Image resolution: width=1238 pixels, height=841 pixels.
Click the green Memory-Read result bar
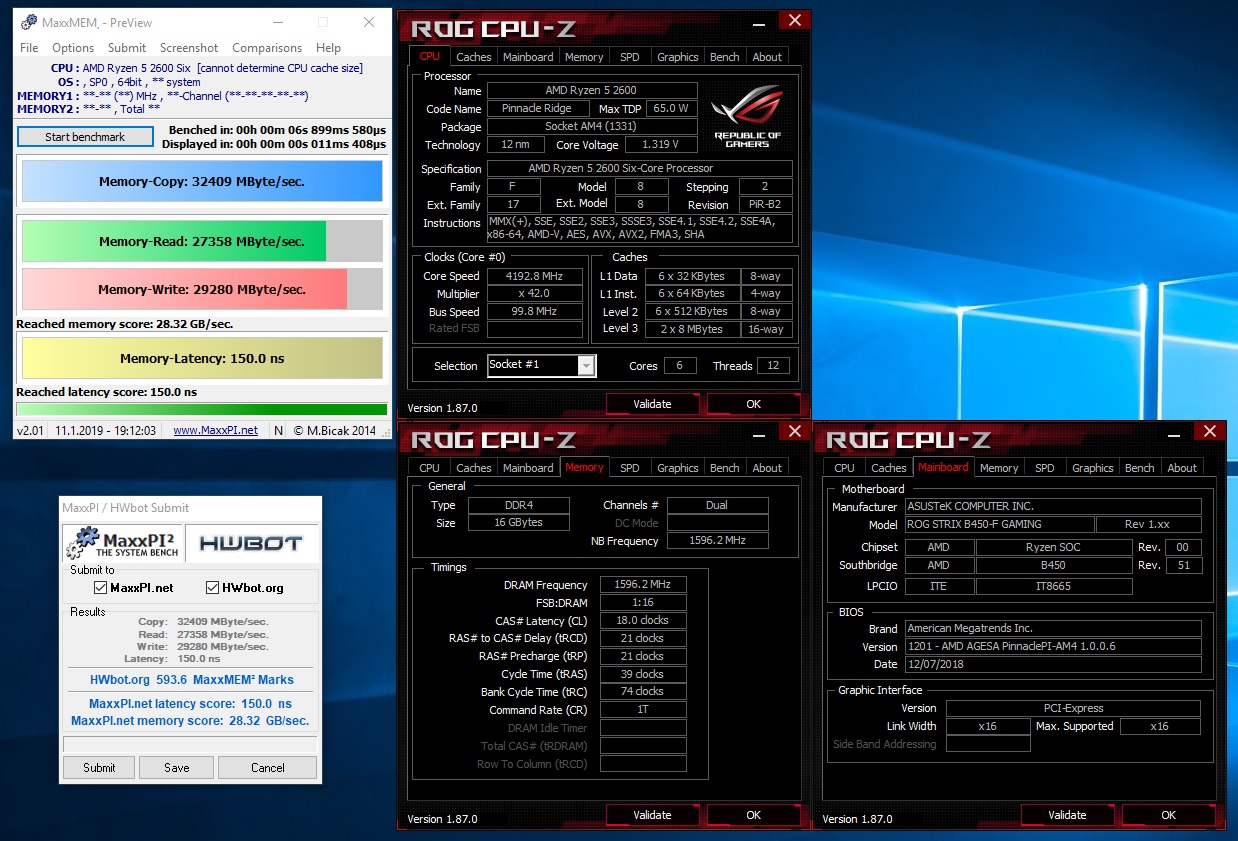(202, 241)
